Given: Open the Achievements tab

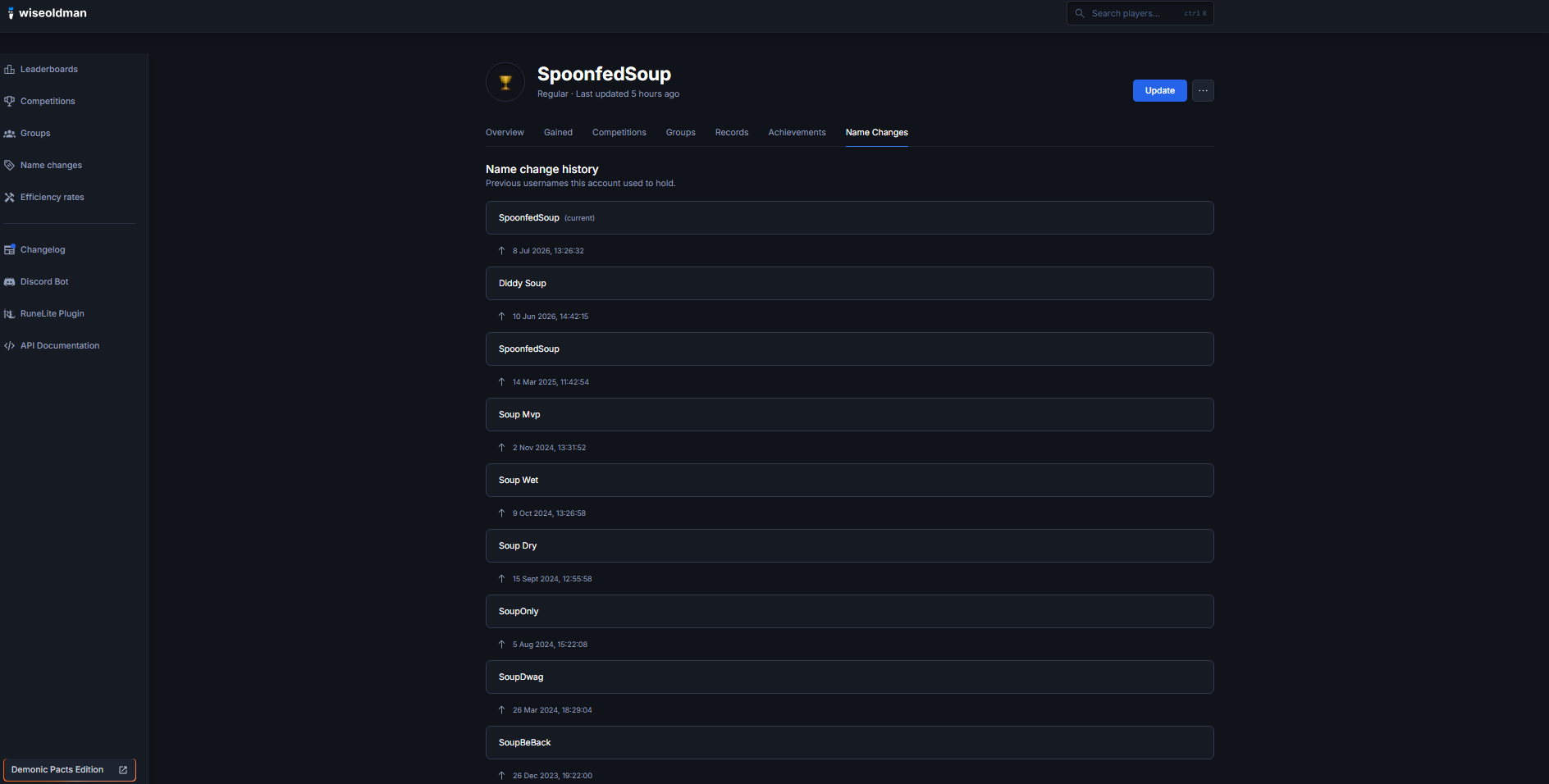Looking at the screenshot, I should [x=797, y=133].
